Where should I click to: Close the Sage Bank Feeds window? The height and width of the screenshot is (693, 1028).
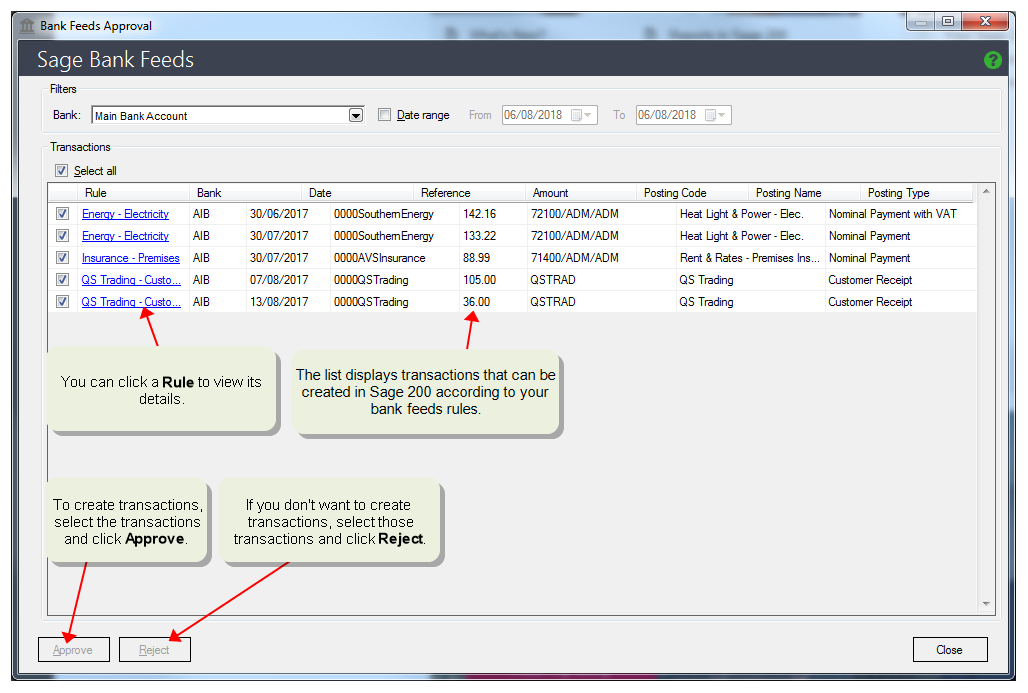pos(949,649)
